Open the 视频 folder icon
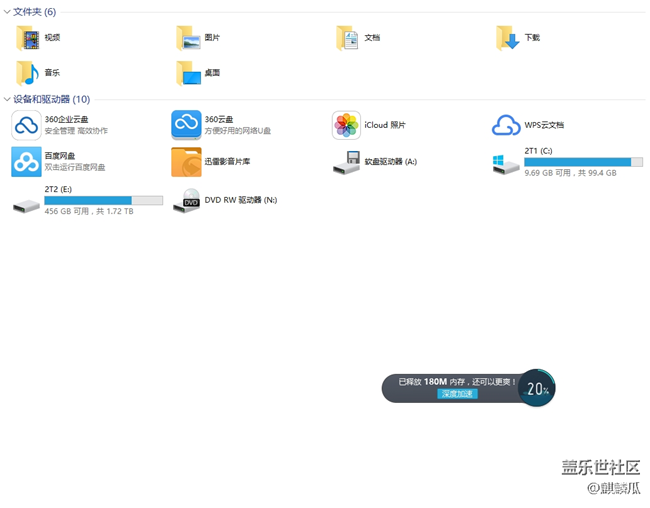650x508 pixels. 27,38
